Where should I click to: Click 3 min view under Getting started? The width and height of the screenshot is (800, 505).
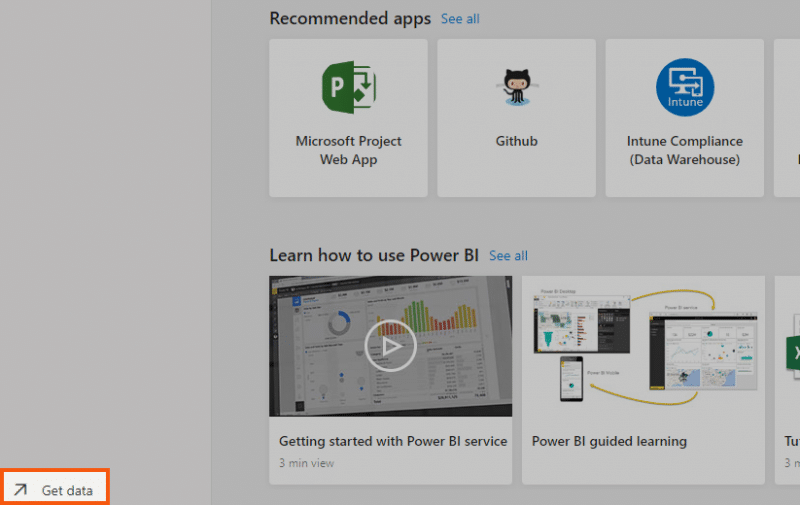306,463
